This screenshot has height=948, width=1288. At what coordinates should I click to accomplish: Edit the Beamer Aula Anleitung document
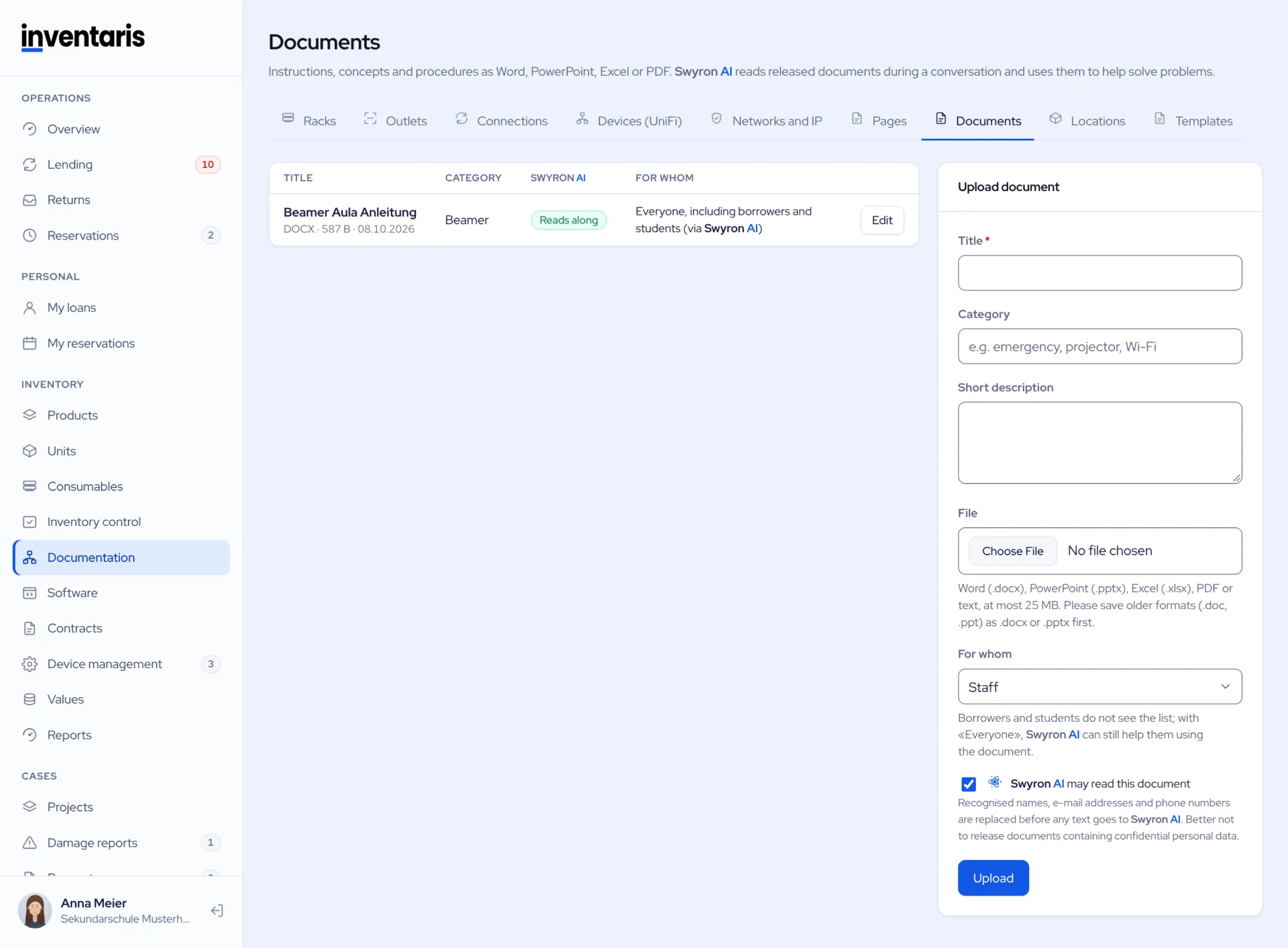881,220
